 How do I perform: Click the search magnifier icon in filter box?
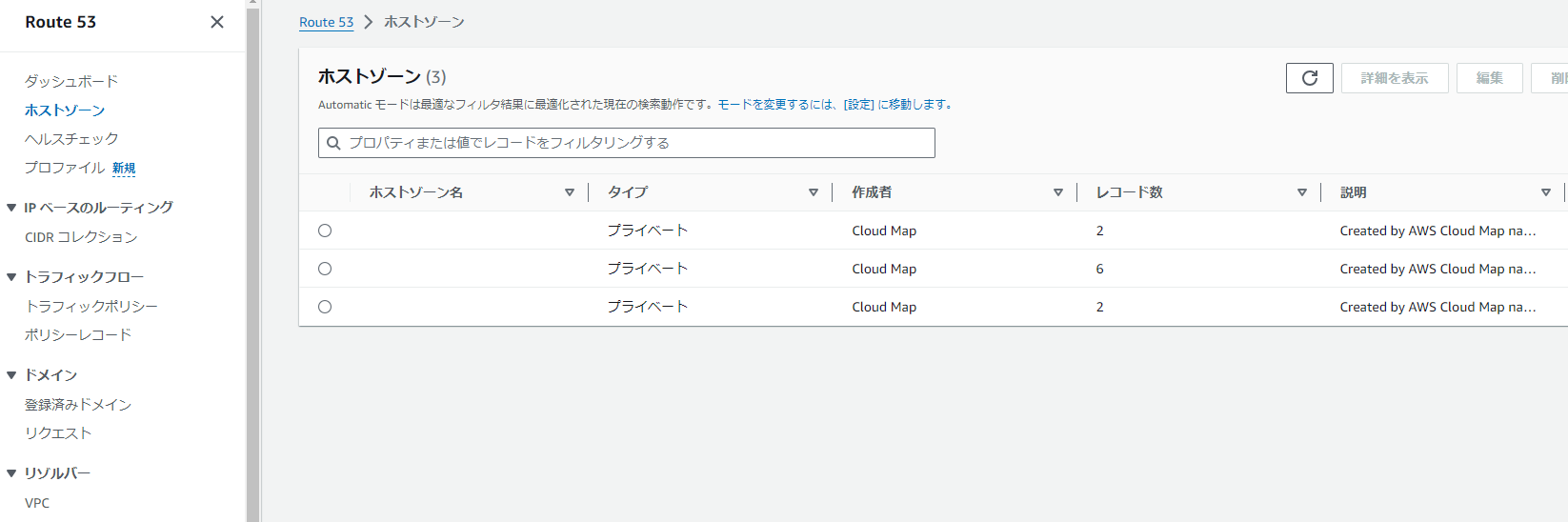pyautogui.click(x=334, y=143)
